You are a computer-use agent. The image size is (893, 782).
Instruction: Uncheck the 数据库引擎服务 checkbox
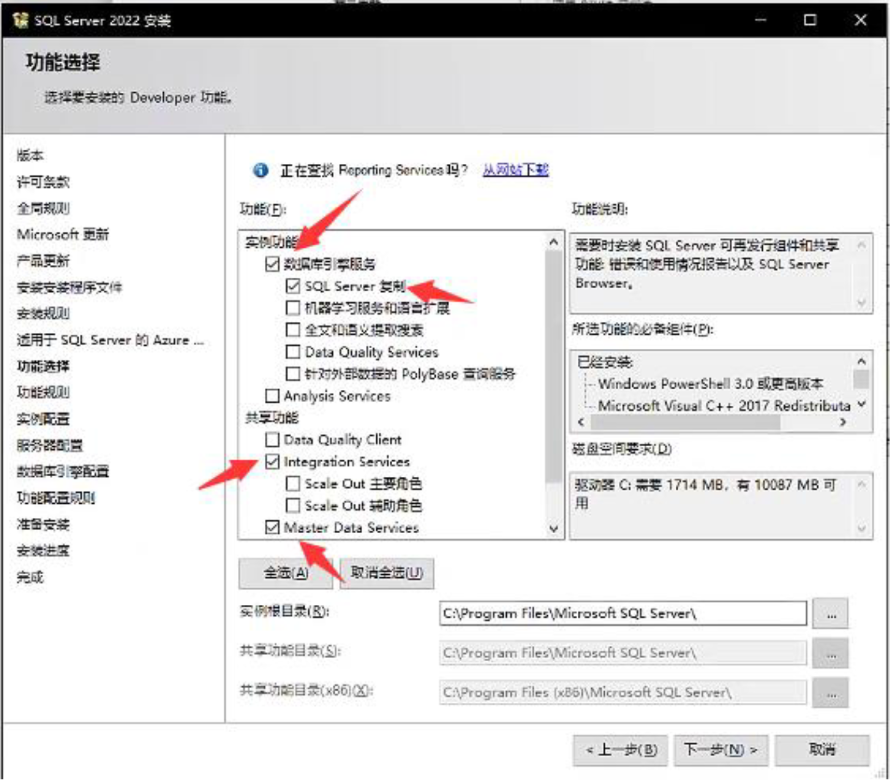coord(272,265)
